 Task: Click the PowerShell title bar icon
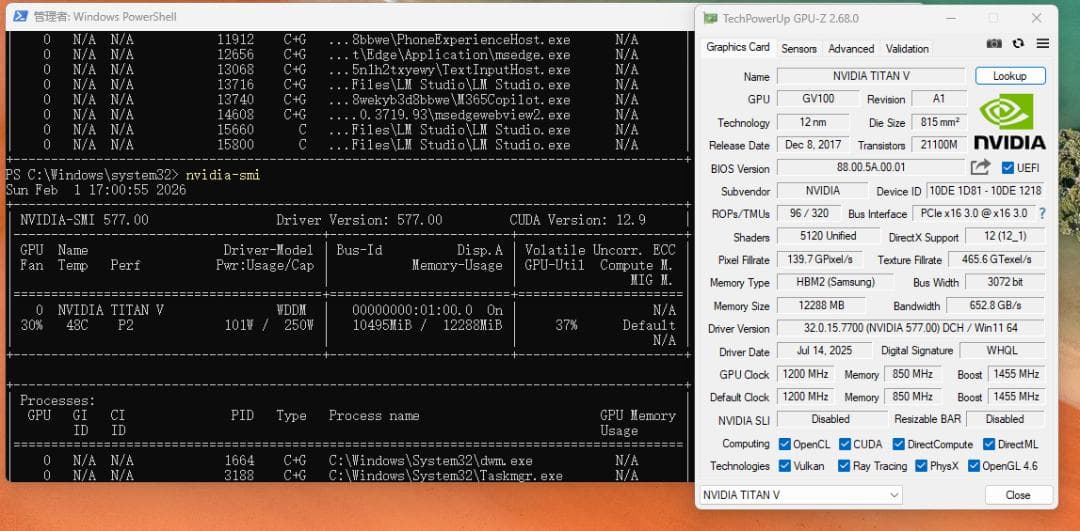21,16
